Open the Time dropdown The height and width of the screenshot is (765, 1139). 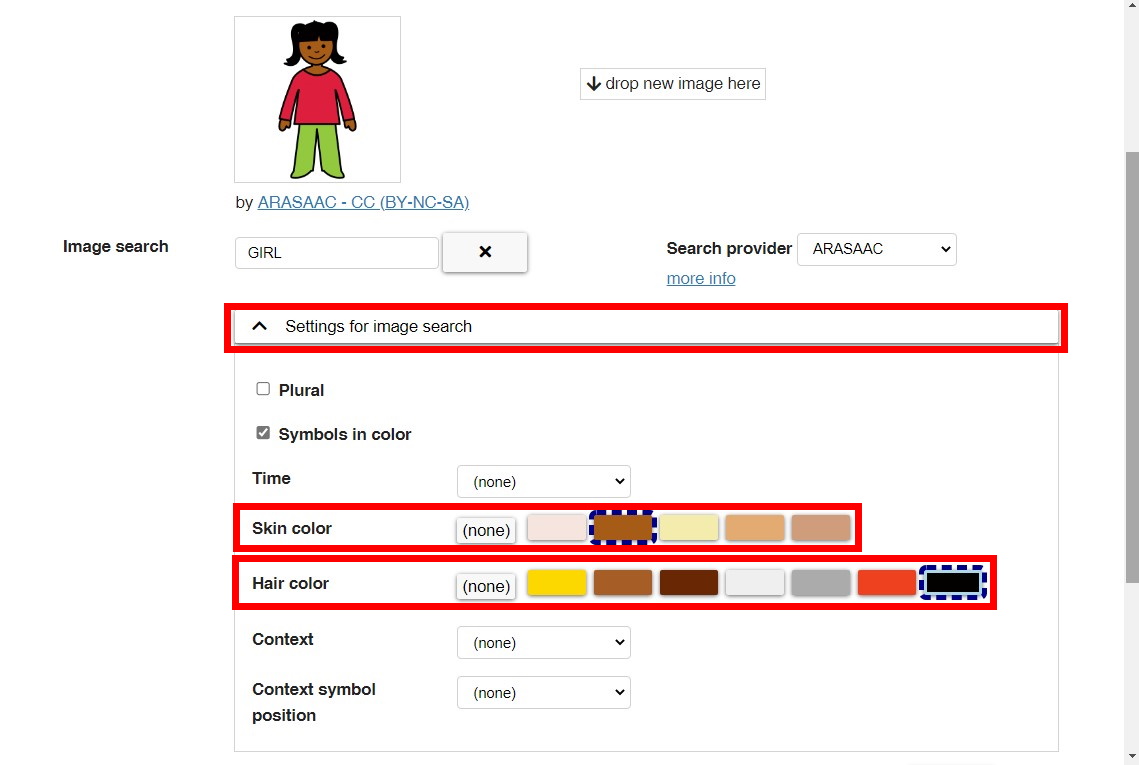[x=543, y=482]
